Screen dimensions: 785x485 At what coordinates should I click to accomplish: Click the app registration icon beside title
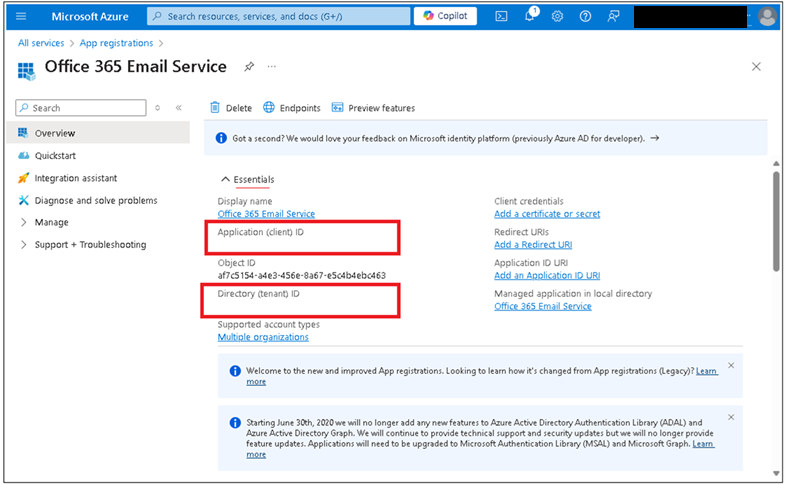27,71
